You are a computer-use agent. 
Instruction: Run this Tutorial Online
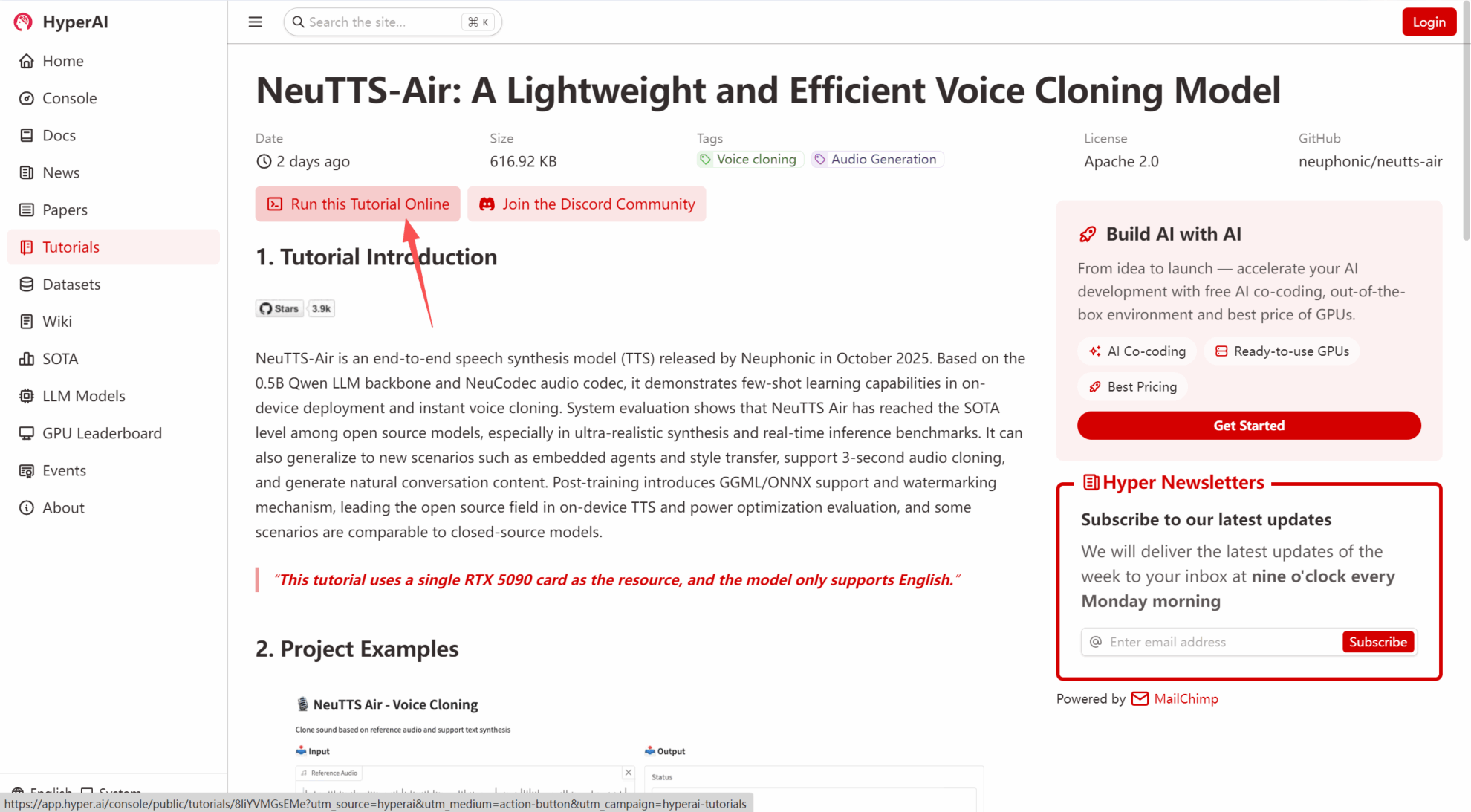(x=357, y=204)
